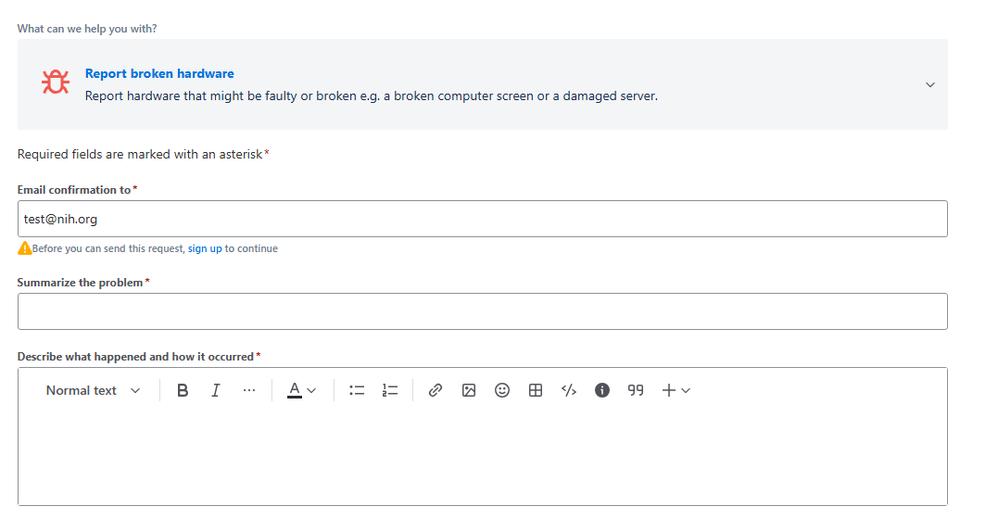Viewport: 998px width, 519px height.
Task: Insert an image into description
Action: click(469, 390)
